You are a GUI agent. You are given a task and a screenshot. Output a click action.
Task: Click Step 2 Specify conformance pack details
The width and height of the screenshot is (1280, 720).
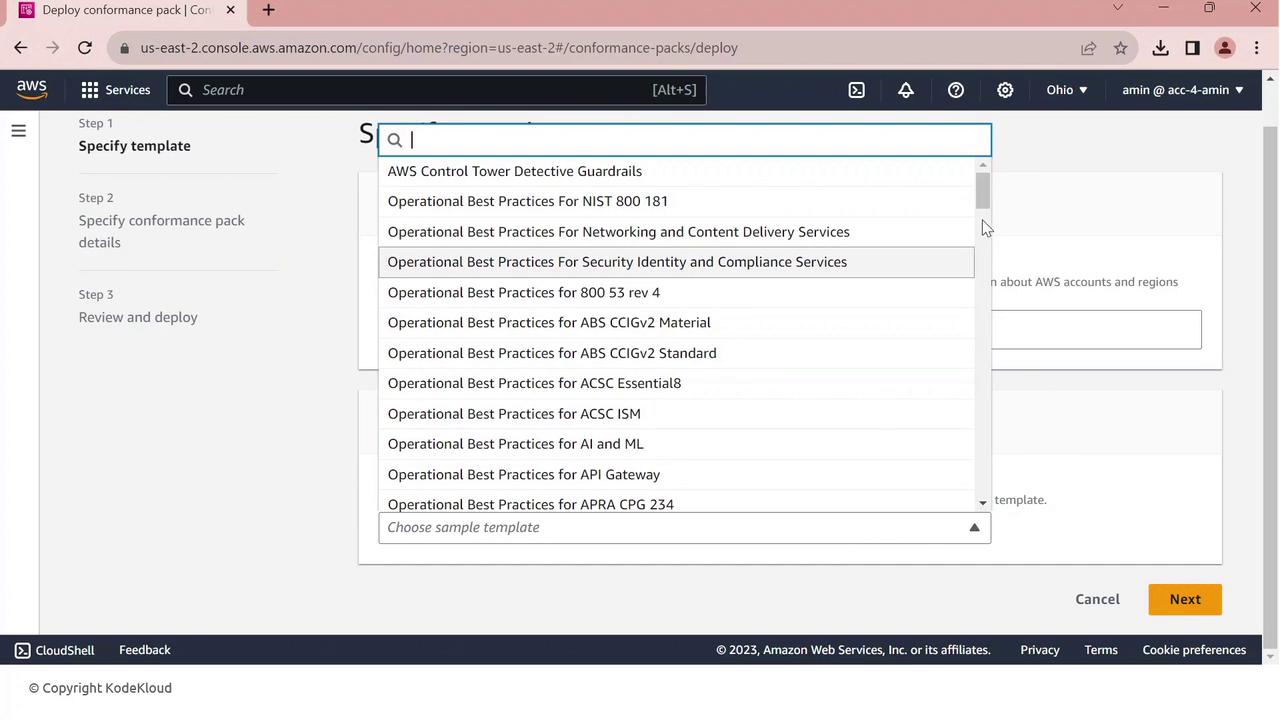pyautogui.click(x=162, y=231)
